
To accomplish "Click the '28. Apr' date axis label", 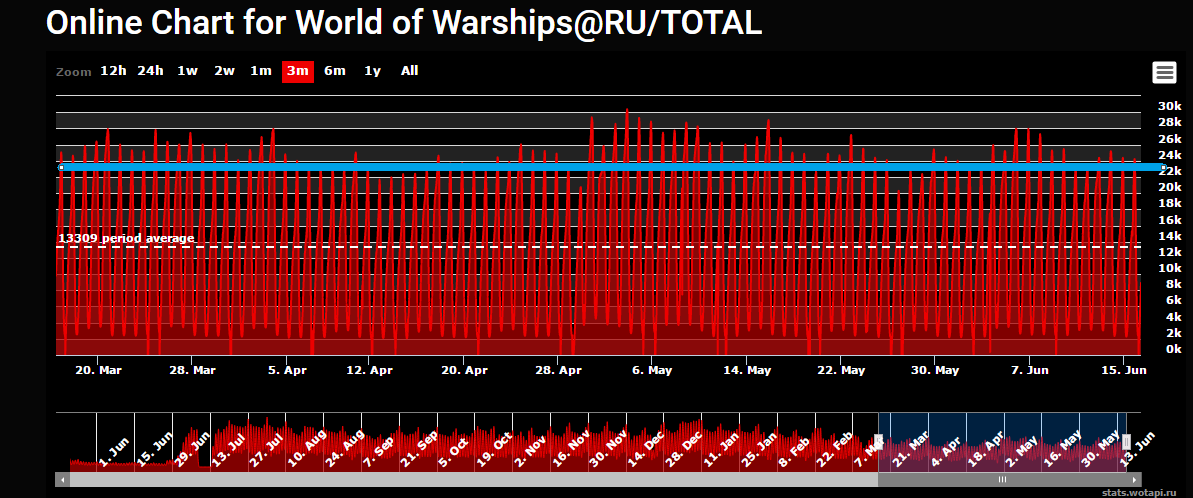I will (558, 370).
